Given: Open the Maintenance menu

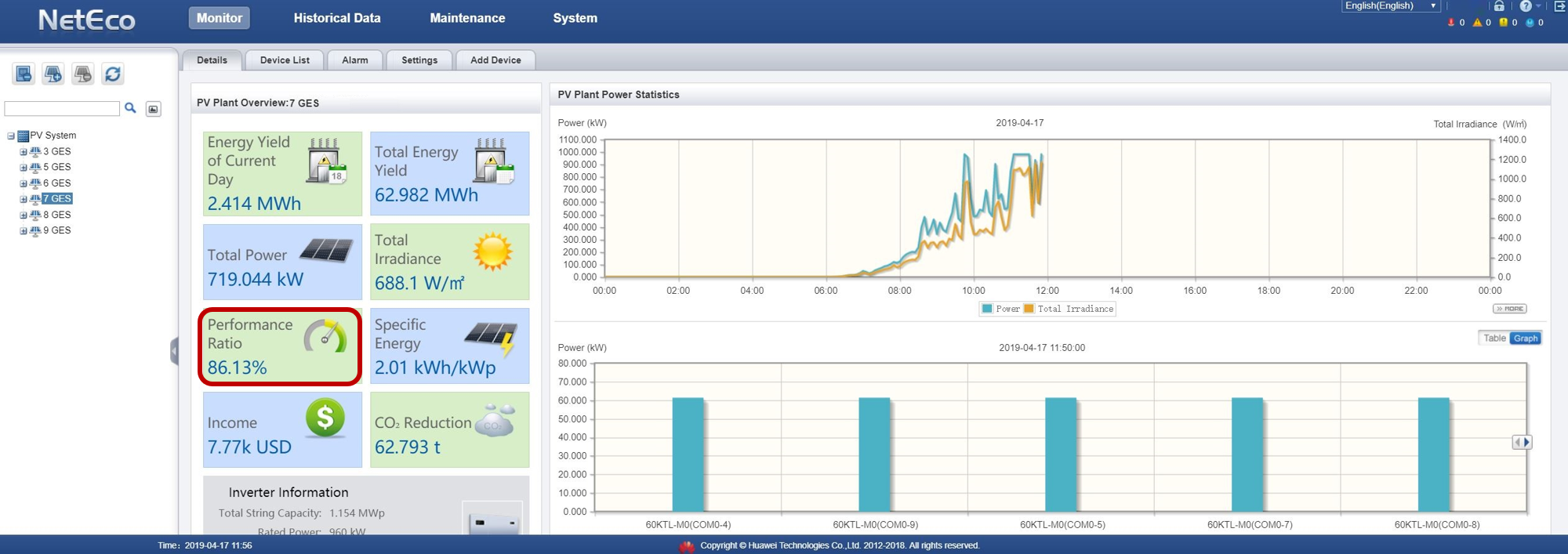Looking at the screenshot, I should 467,18.
